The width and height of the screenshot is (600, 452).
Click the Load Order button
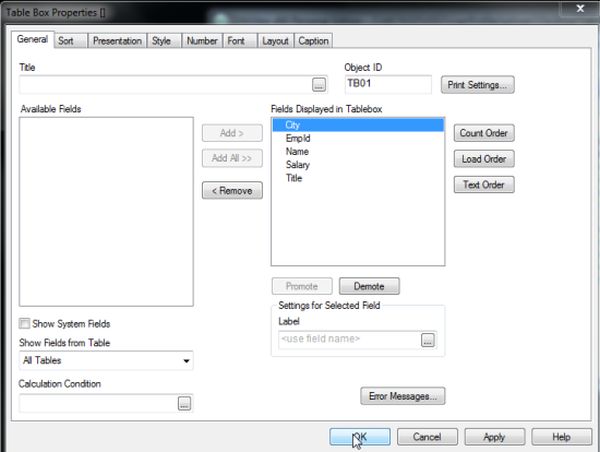(x=484, y=159)
